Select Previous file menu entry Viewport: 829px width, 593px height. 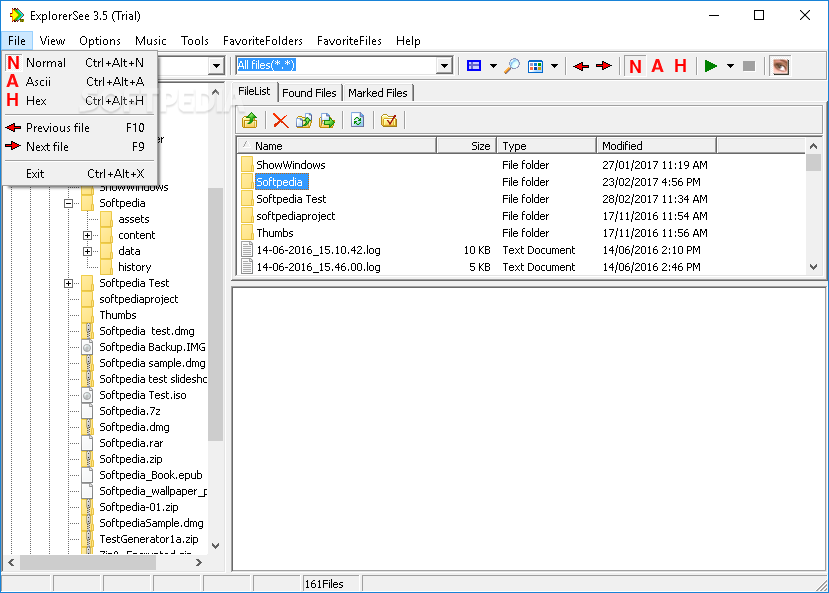click(80, 128)
